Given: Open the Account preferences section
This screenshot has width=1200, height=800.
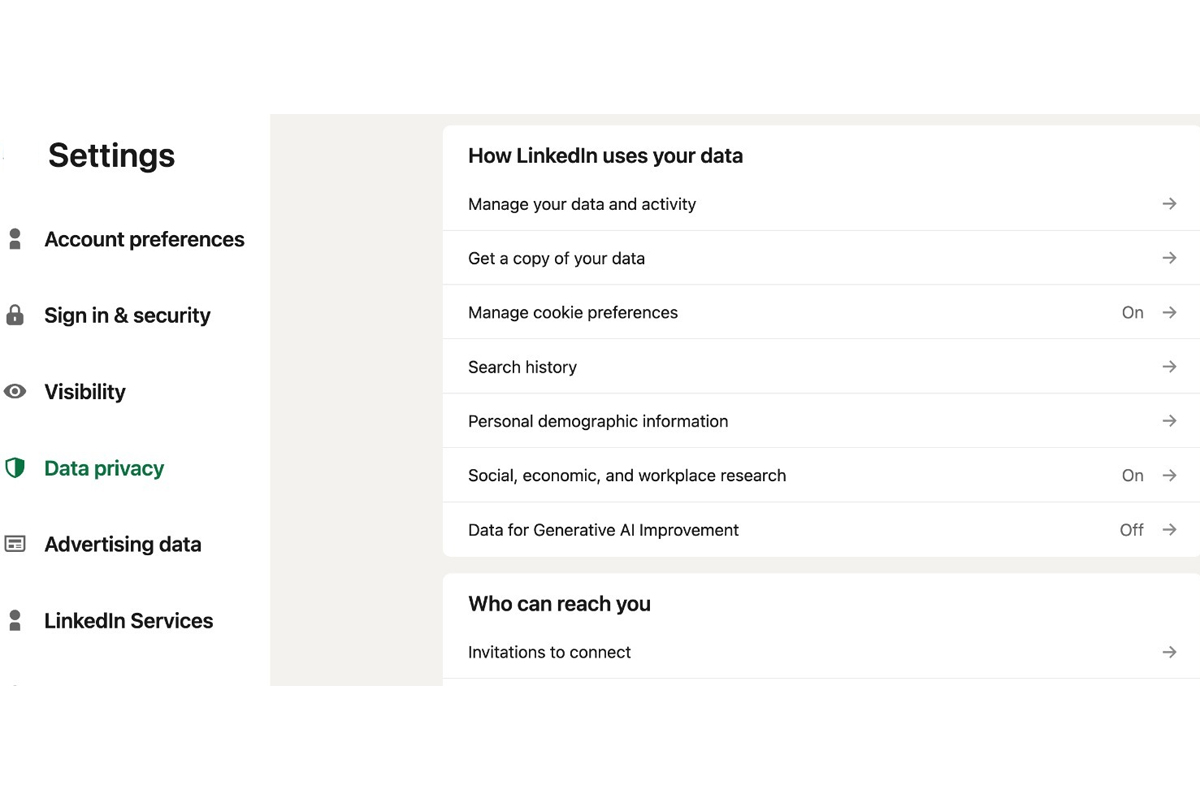Looking at the screenshot, I should coord(144,239).
